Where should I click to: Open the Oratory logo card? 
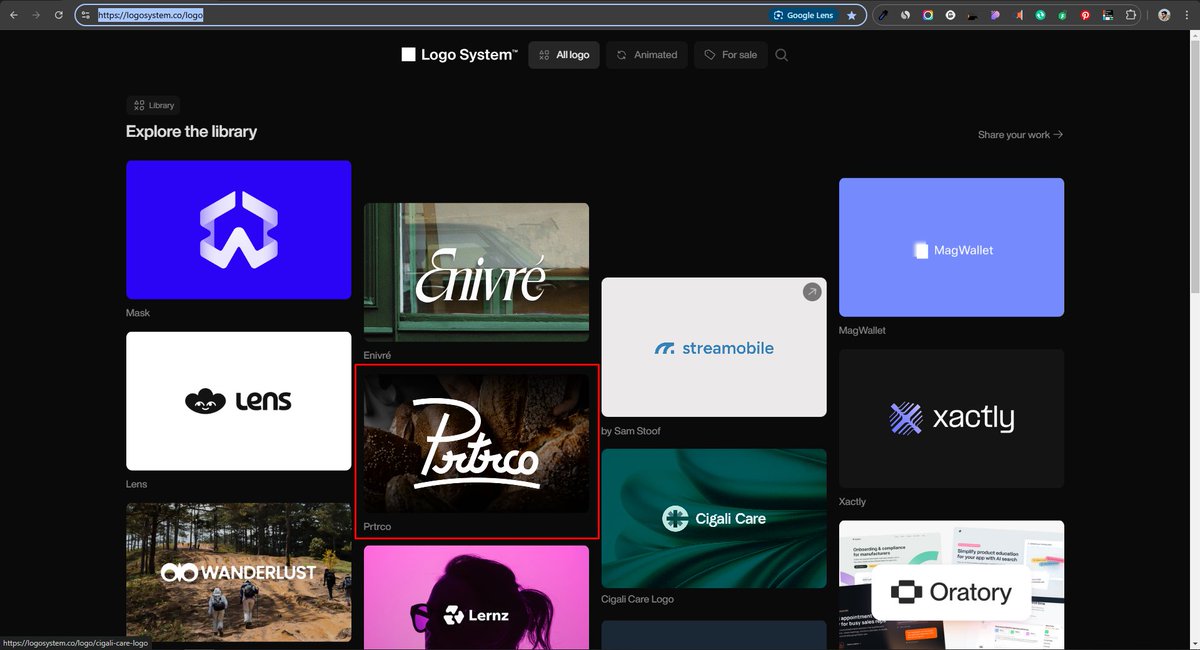click(x=951, y=585)
